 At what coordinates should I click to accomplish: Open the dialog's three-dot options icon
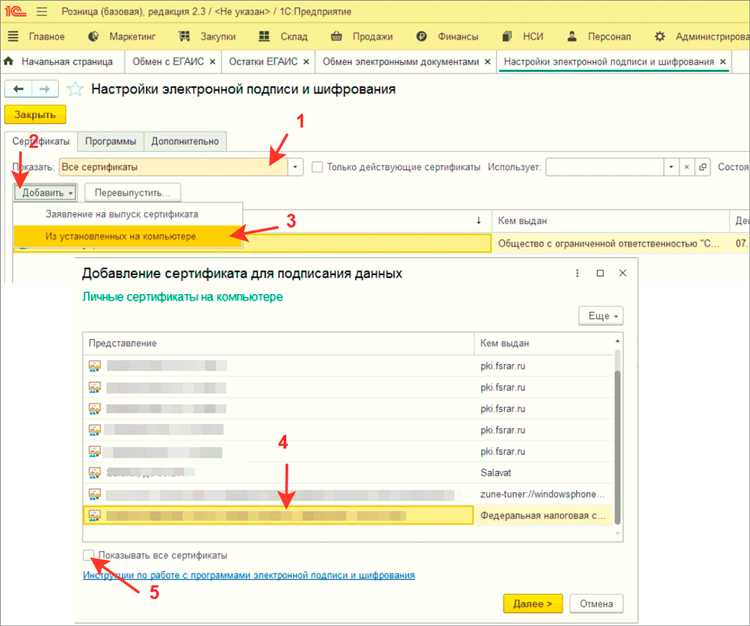(x=577, y=273)
